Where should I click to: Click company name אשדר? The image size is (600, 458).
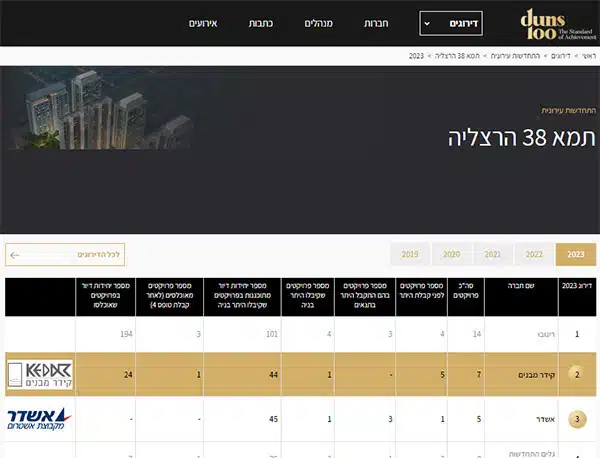pyautogui.click(x=546, y=419)
